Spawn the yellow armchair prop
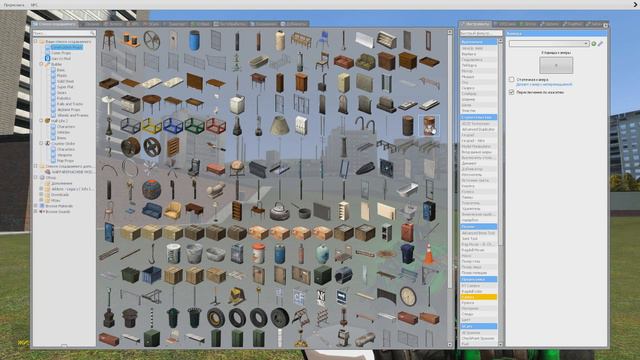 173,211
